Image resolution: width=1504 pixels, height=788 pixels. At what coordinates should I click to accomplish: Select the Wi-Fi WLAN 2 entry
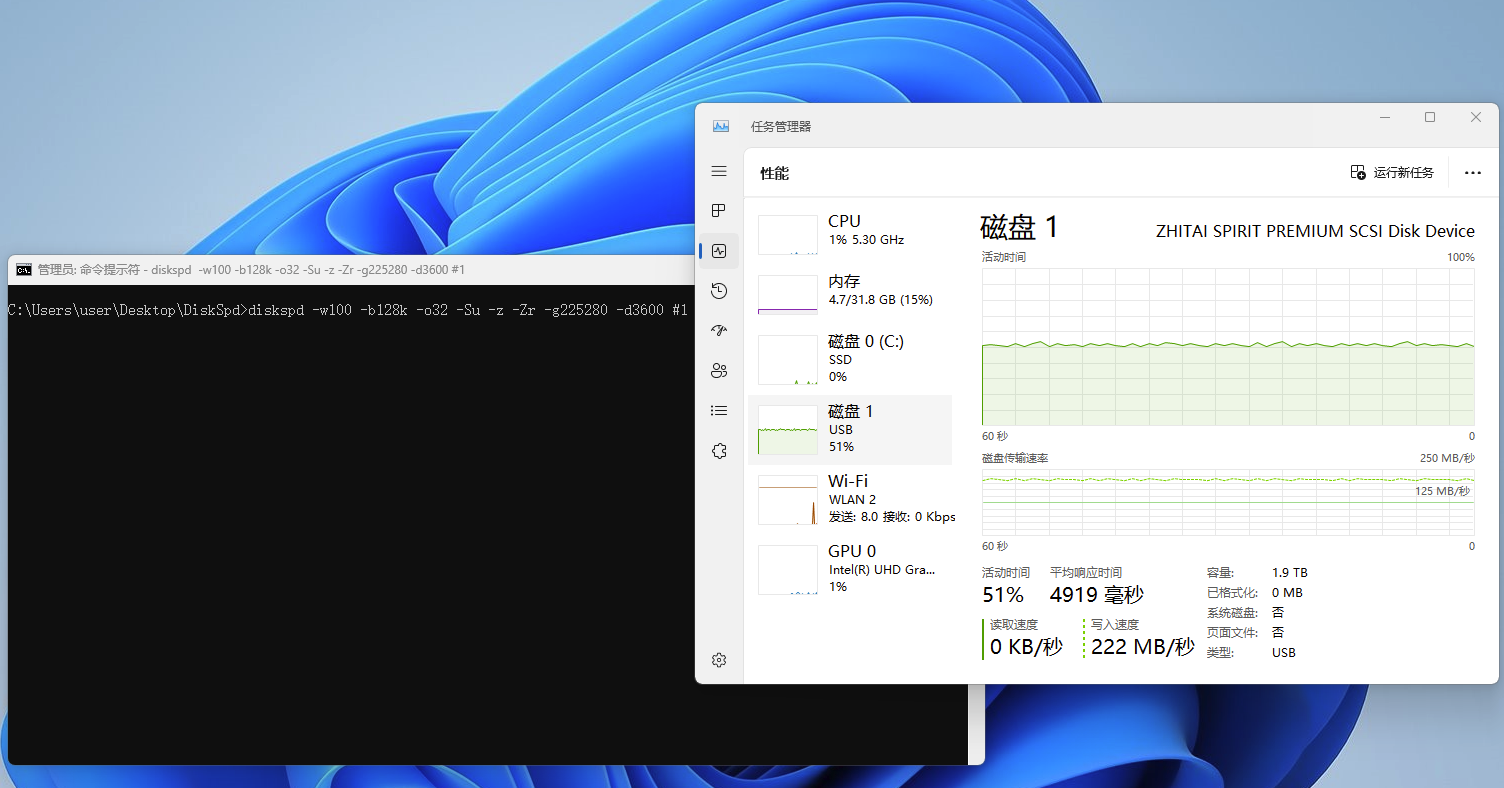(850, 500)
